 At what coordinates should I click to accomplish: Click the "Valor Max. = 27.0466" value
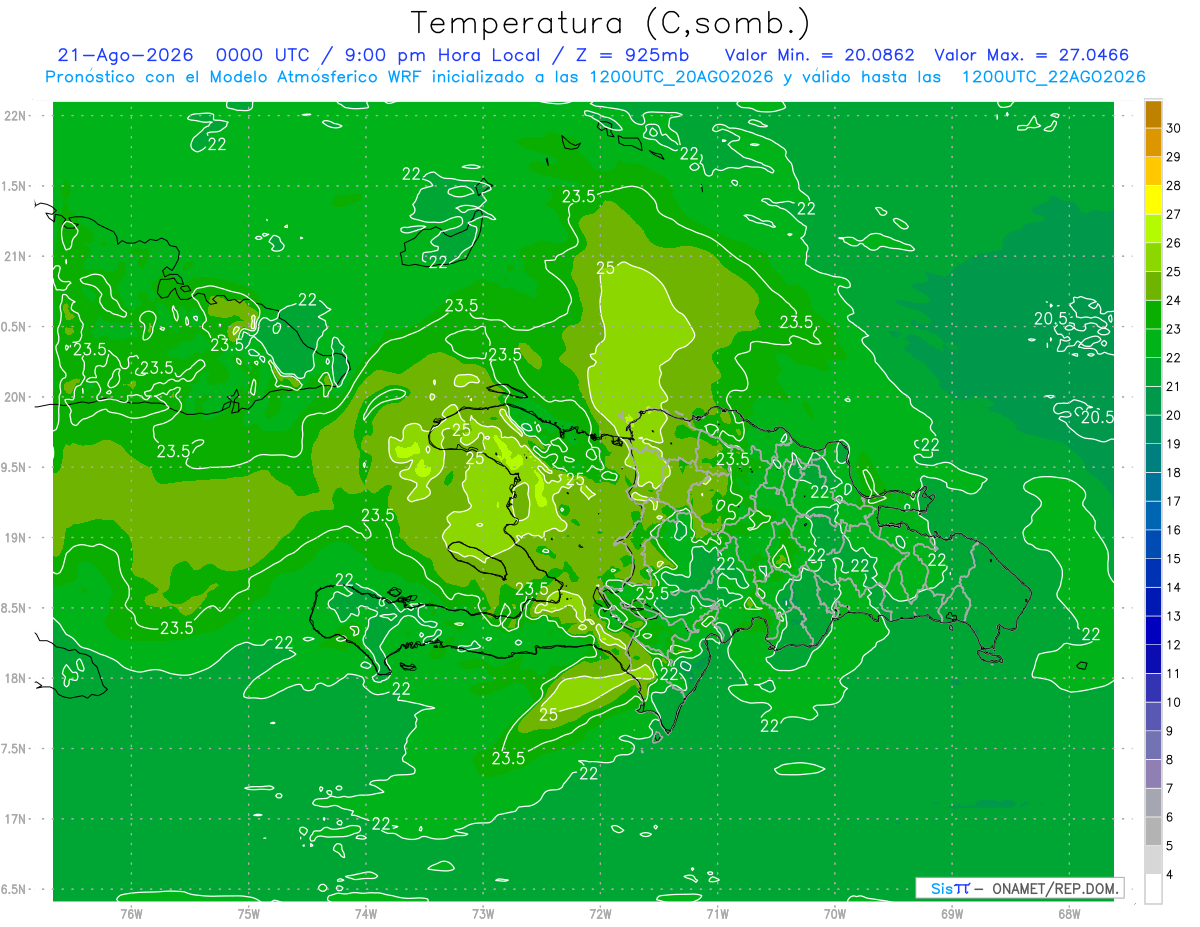coord(1032,55)
